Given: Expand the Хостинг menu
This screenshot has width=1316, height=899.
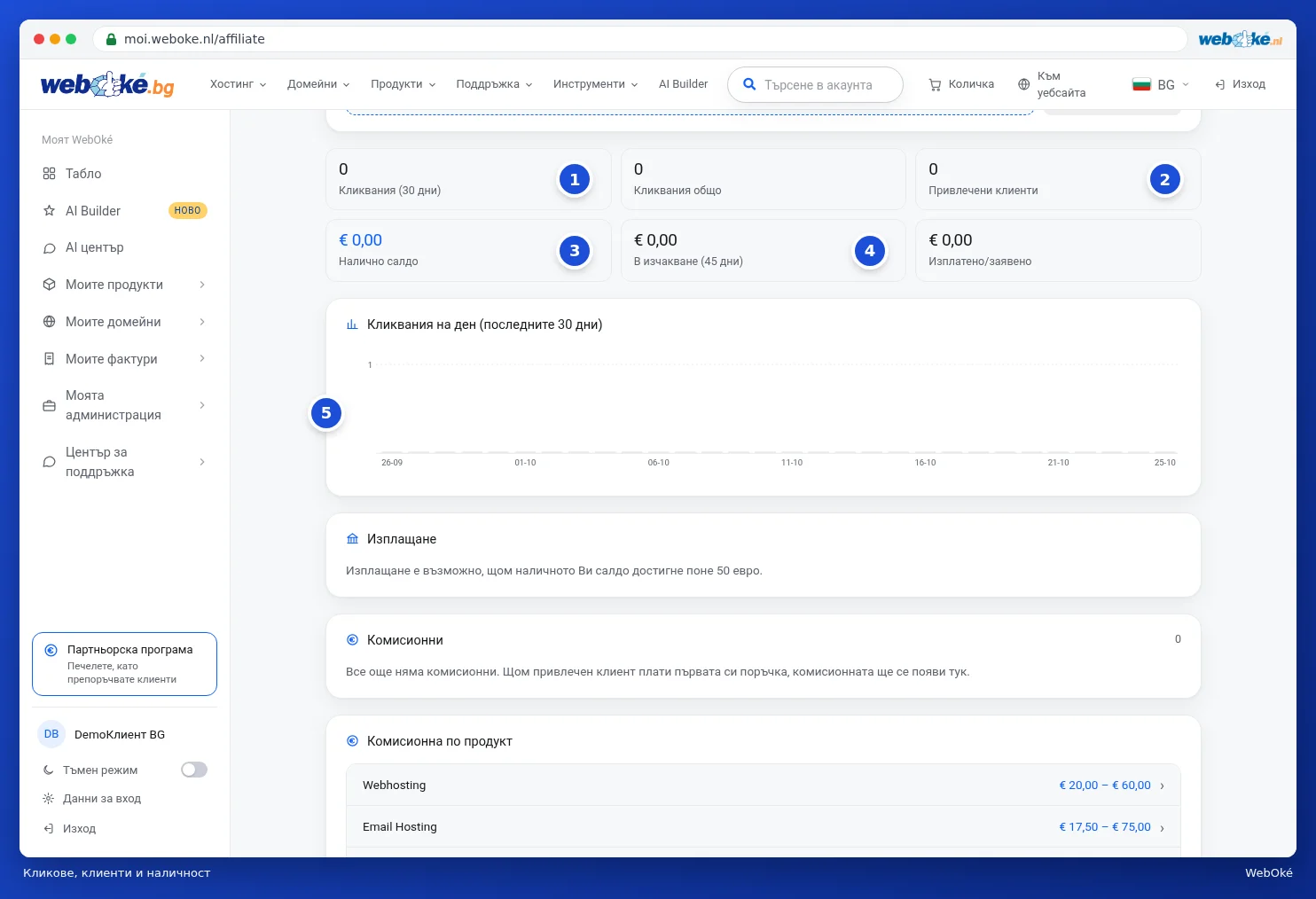Looking at the screenshot, I should [238, 84].
